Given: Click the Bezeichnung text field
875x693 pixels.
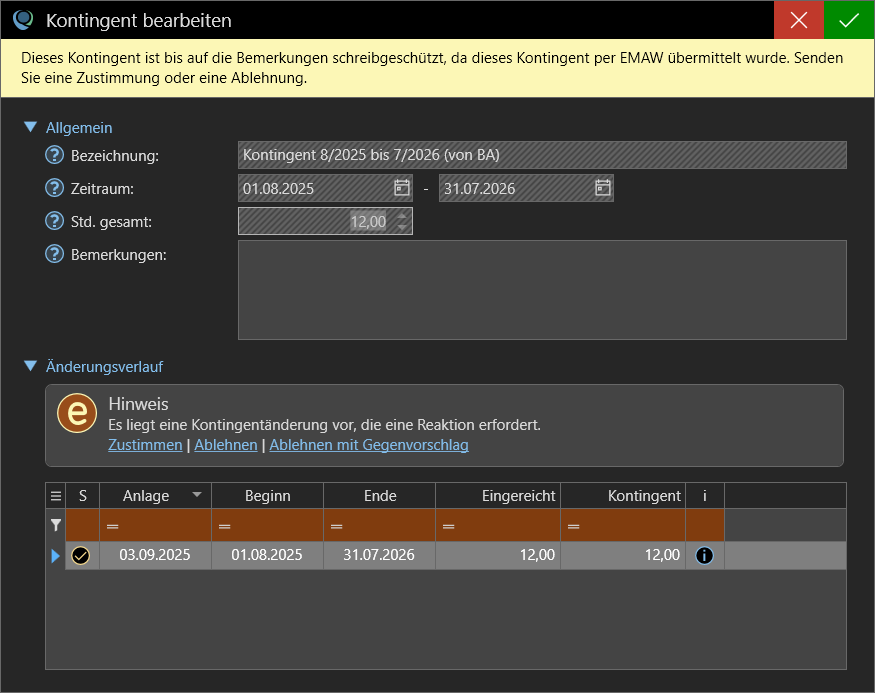Looking at the screenshot, I should tap(542, 155).
